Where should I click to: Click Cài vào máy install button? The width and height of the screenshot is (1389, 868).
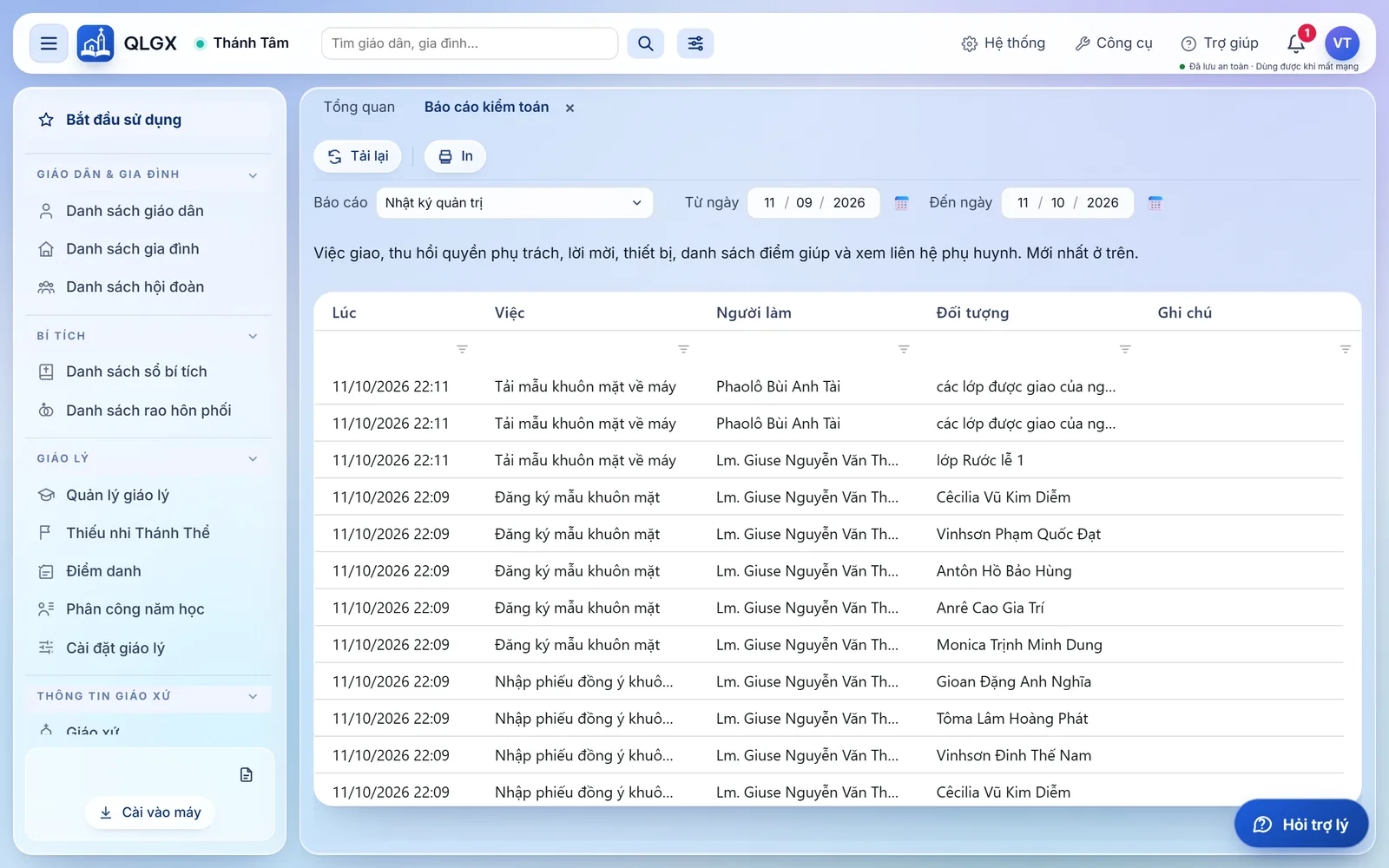(150, 812)
